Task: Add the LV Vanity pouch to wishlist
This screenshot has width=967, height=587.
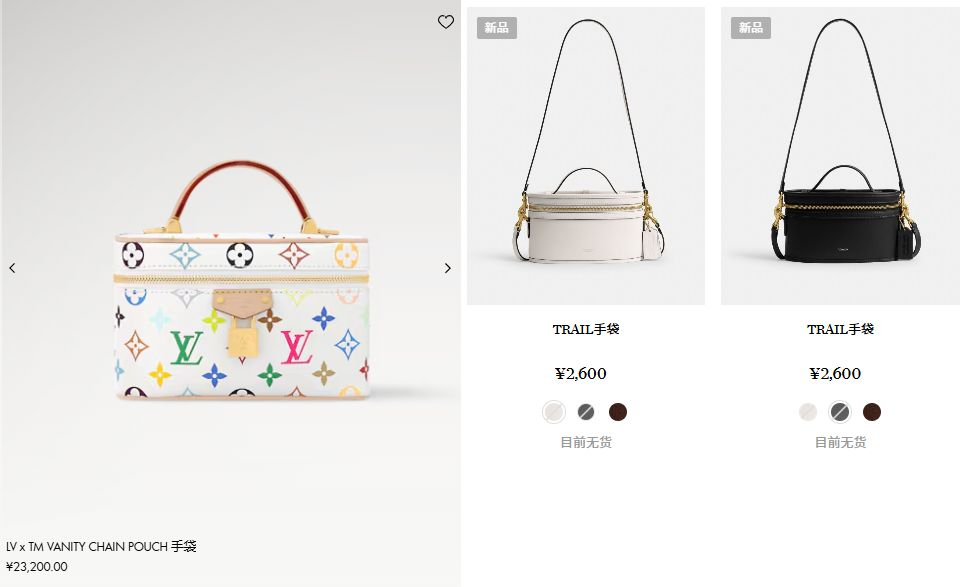Action: [446, 22]
